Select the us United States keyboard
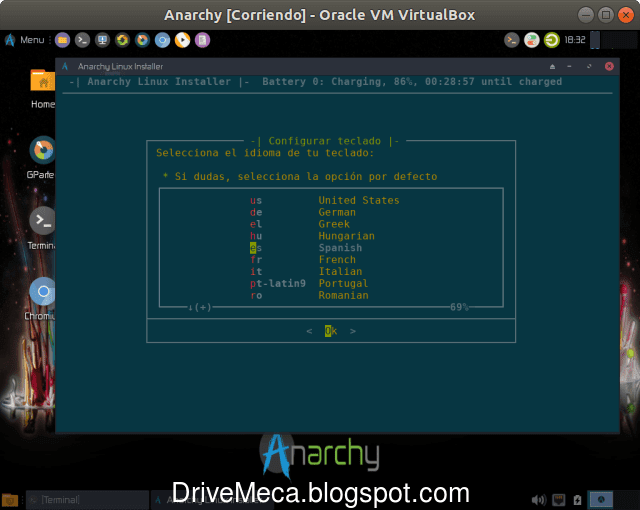This screenshot has height=510, width=640. (325, 200)
